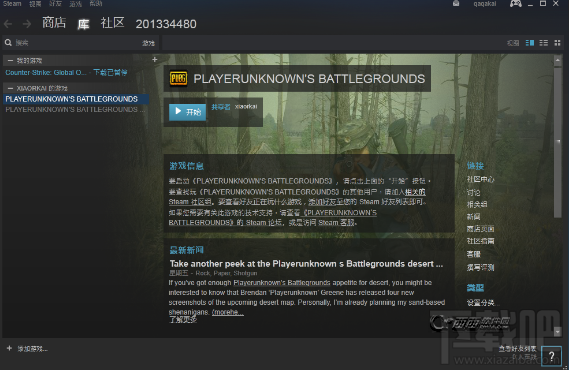Click the PUBG game logo icon
569x370 pixels.
(179, 78)
